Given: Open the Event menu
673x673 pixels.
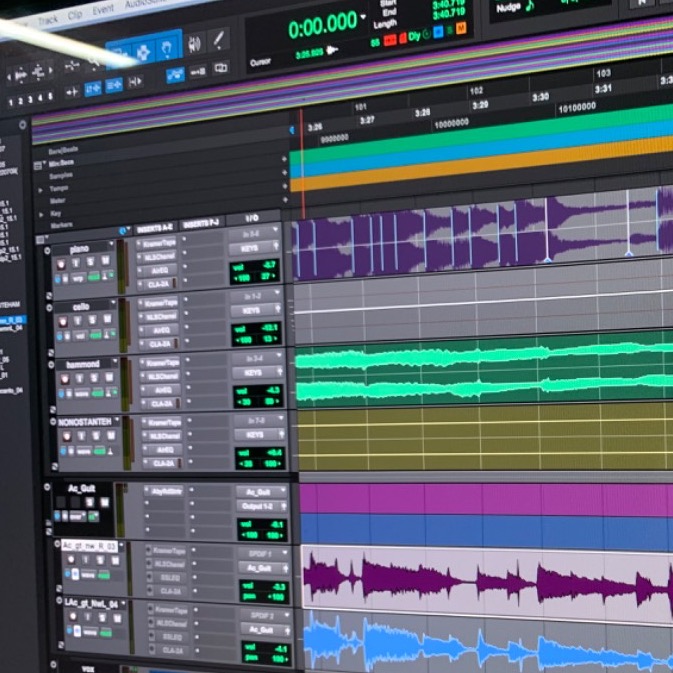Looking at the screenshot, I should tap(103, 10).
